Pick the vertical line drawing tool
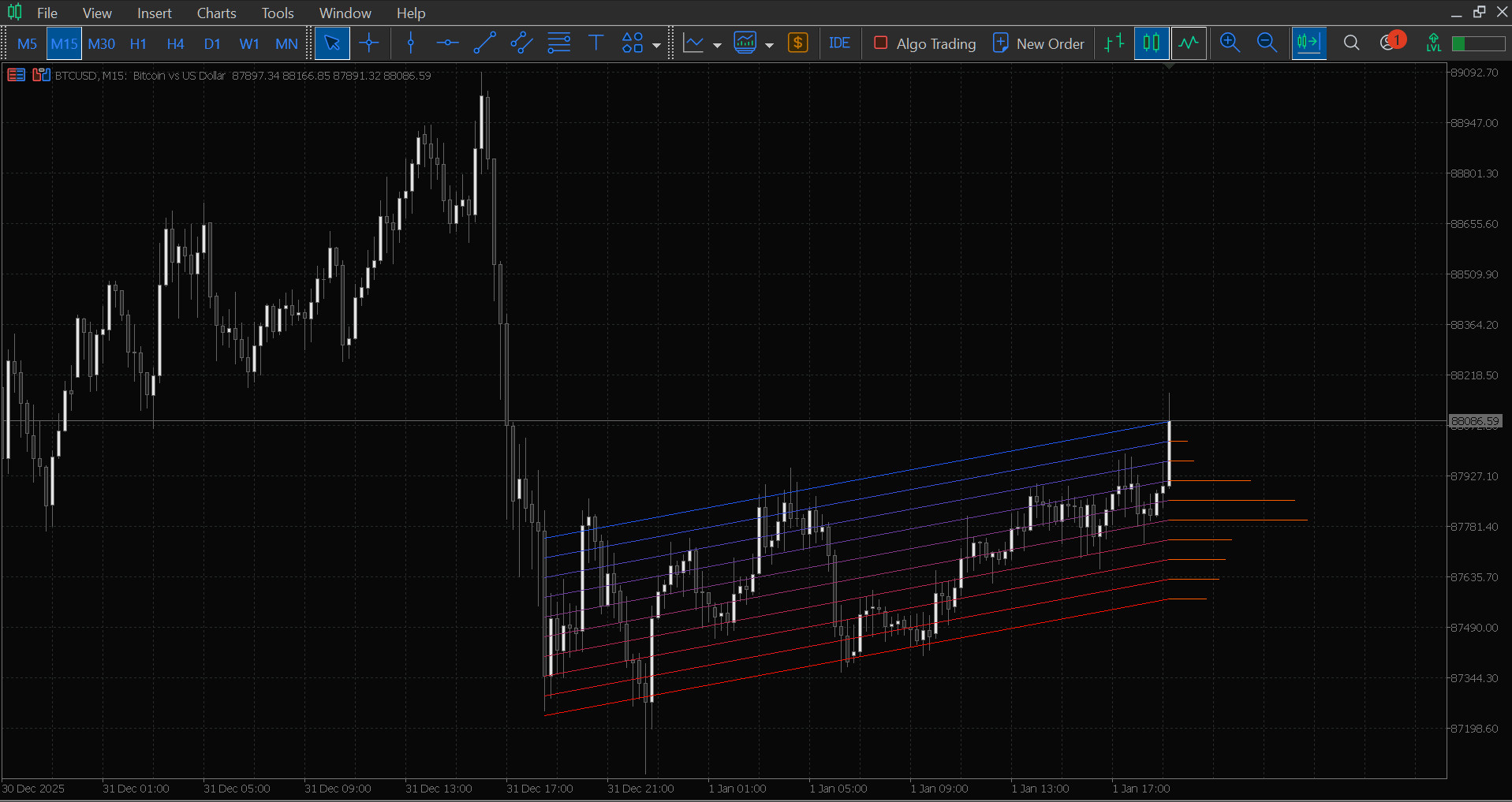Image resolution: width=1512 pixels, height=802 pixels. (x=411, y=43)
